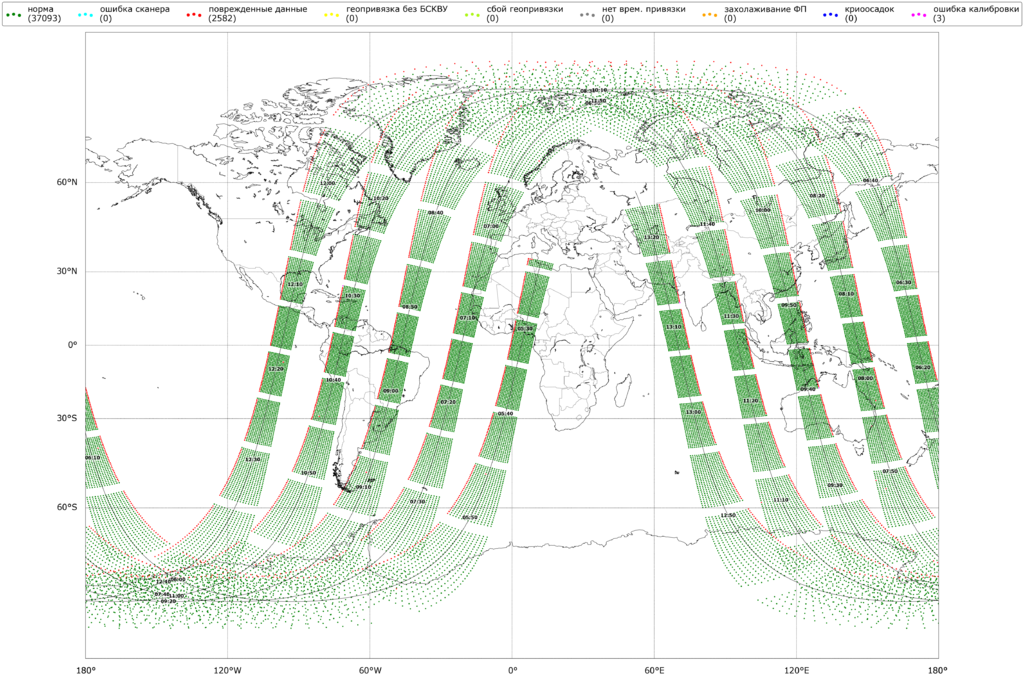Click the 11:30 time marker over India
The height and width of the screenshot is (677, 1024).
pyautogui.click(x=731, y=316)
